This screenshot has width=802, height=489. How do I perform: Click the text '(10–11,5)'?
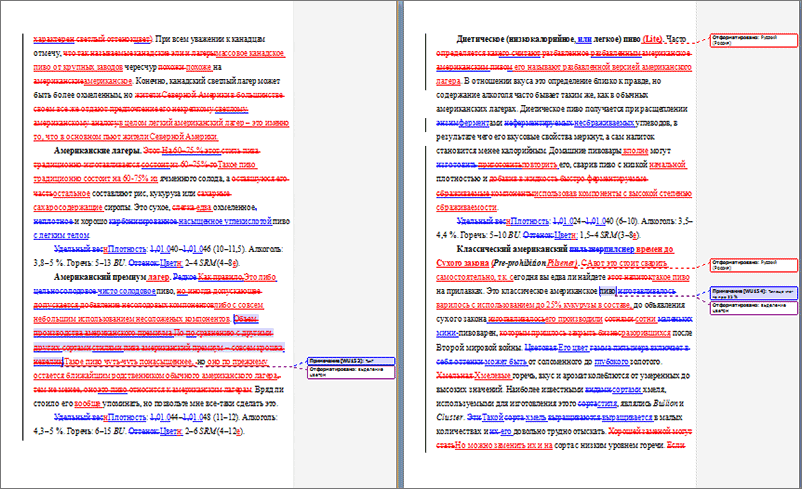pyautogui.click(x=228, y=249)
